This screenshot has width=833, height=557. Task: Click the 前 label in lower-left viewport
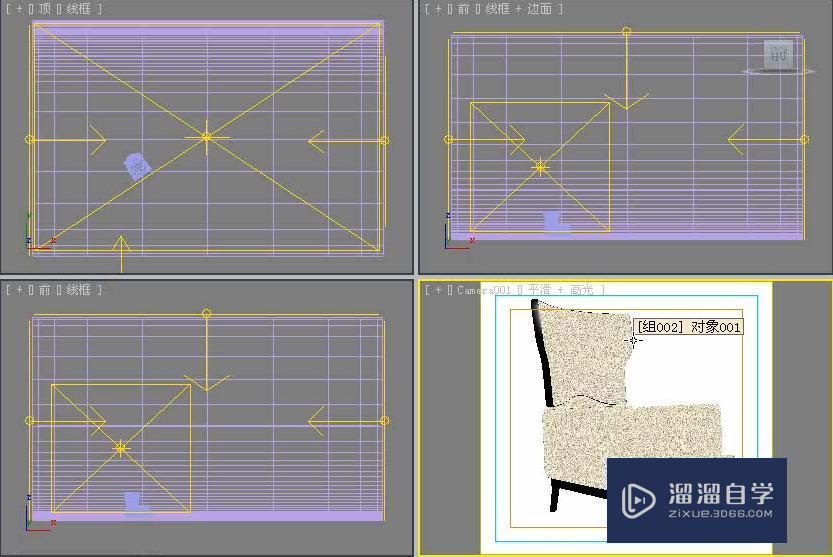[x=45, y=290]
